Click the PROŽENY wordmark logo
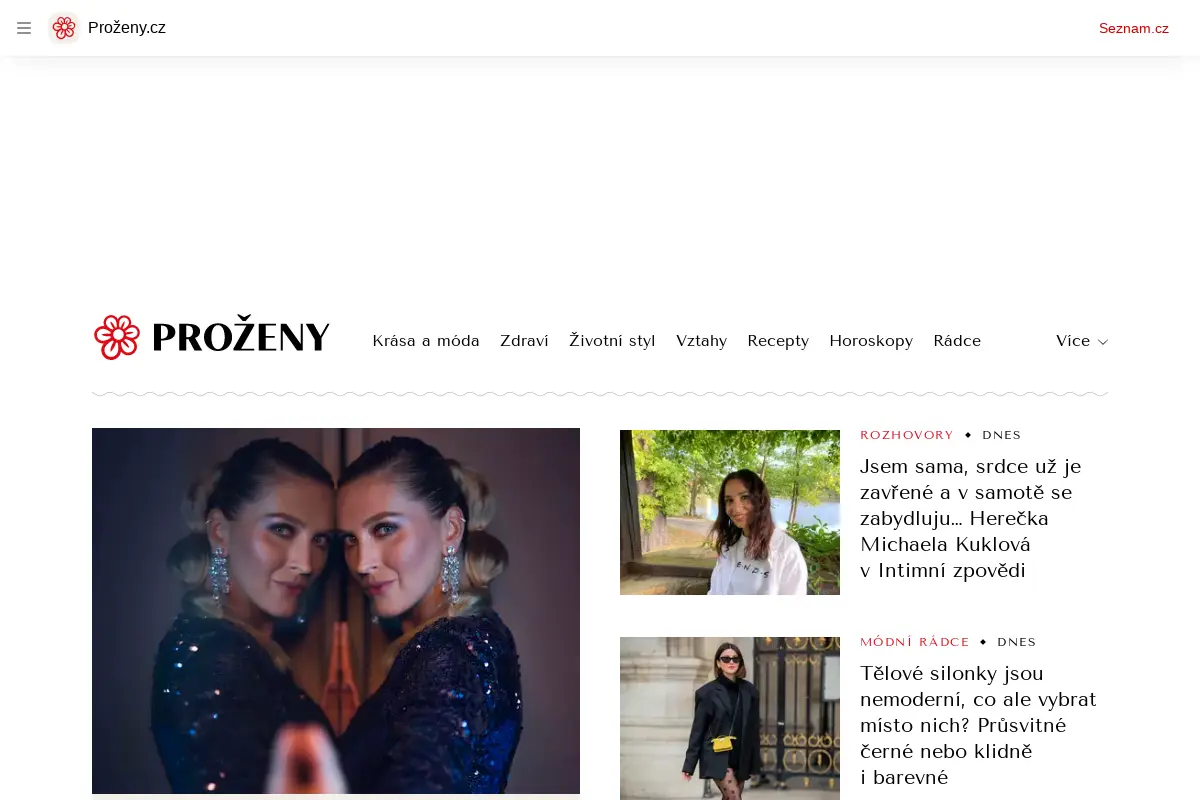1200x800 pixels. pyautogui.click(x=241, y=338)
